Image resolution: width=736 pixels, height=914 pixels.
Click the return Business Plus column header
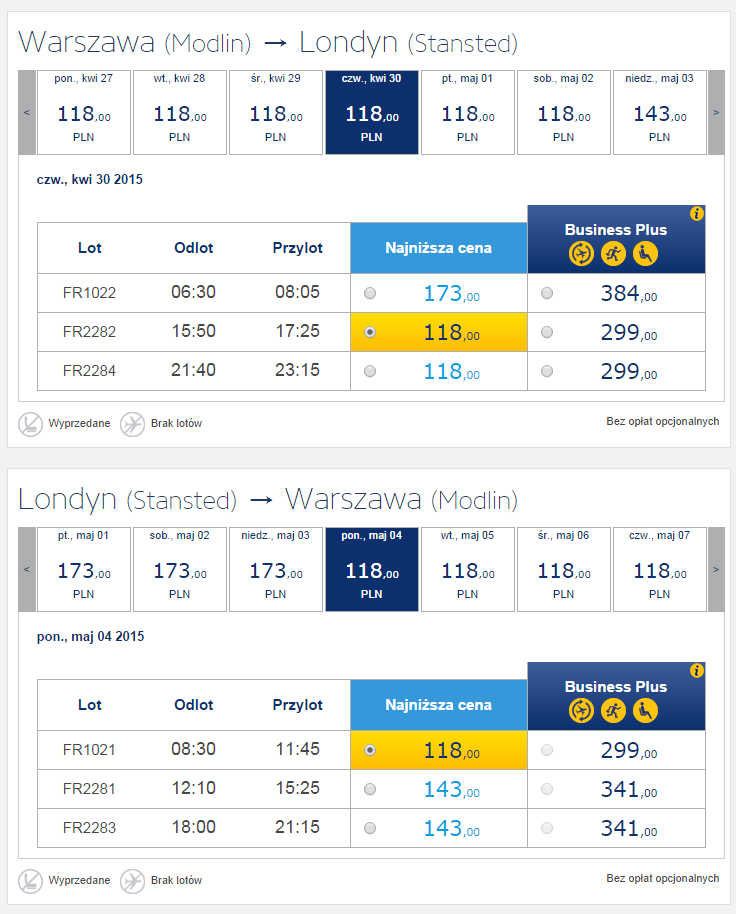(616, 696)
